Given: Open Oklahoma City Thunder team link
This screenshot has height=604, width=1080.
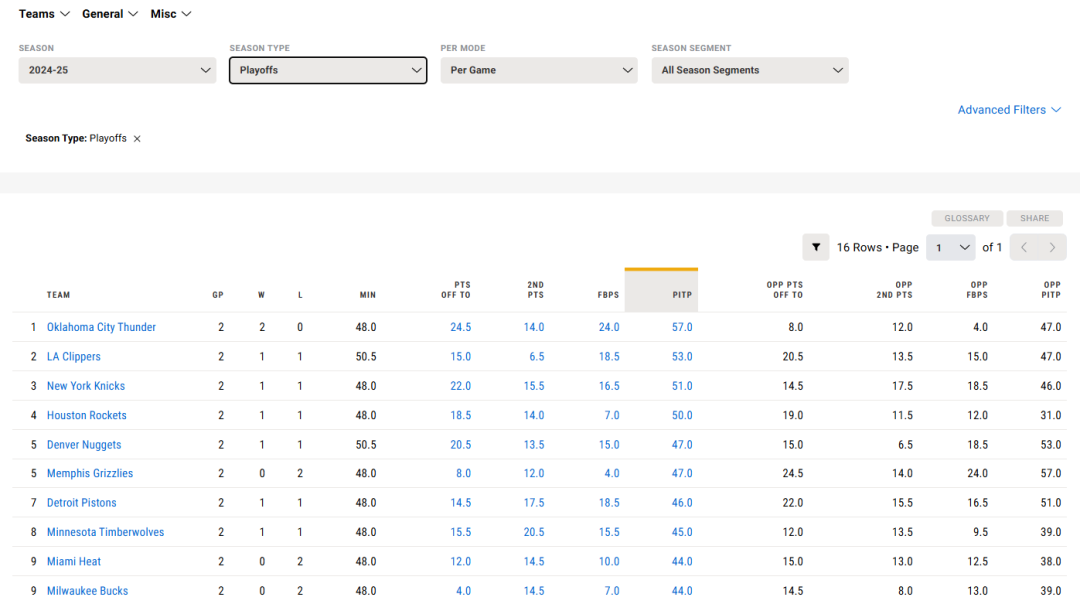Looking at the screenshot, I should [101, 327].
